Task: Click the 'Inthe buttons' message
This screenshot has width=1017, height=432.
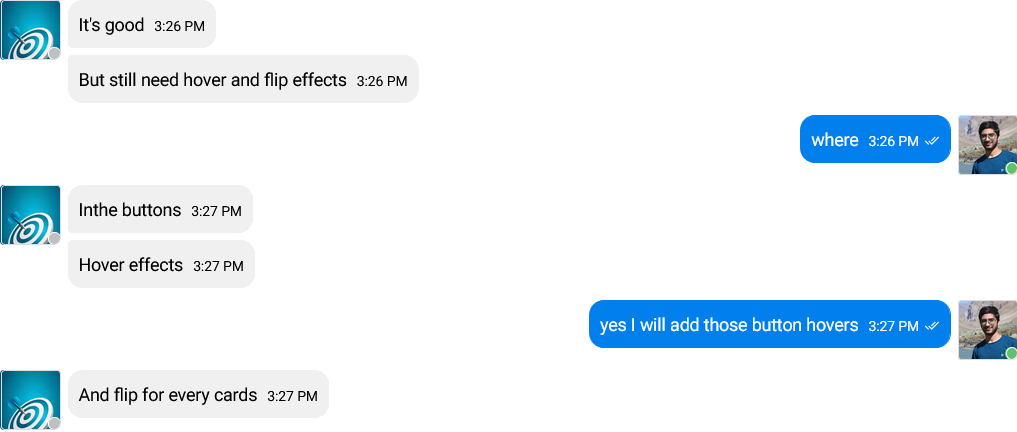Action: pos(160,209)
